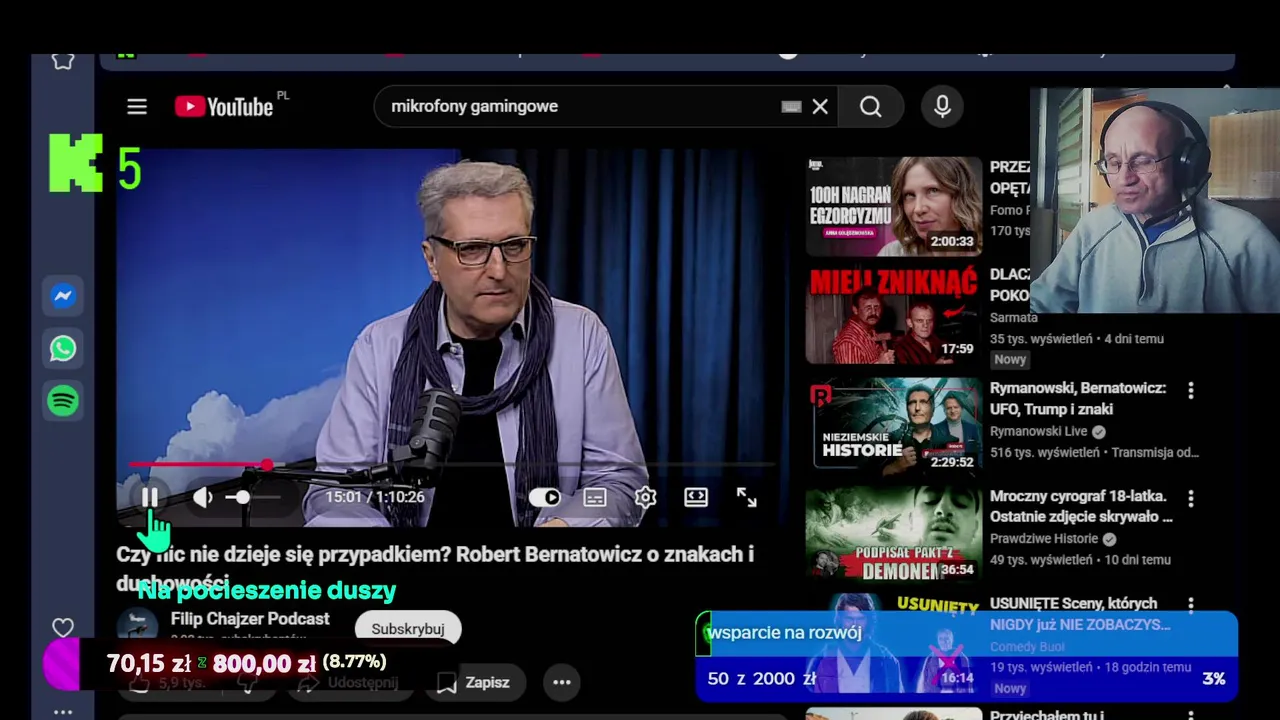Open the on-screen keyboard icon in search
Image resolution: width=1280 pixels, height=720 pixels.
pyautogui.click(x=791, y=107)
